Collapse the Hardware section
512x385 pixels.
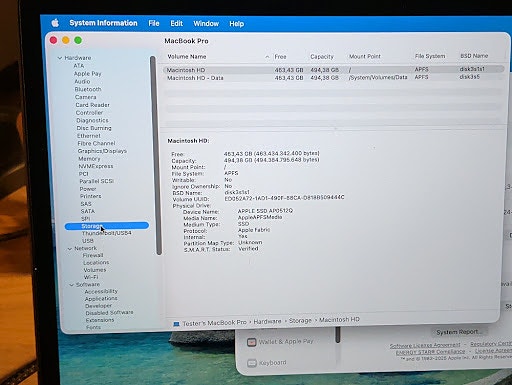point(60,58)
